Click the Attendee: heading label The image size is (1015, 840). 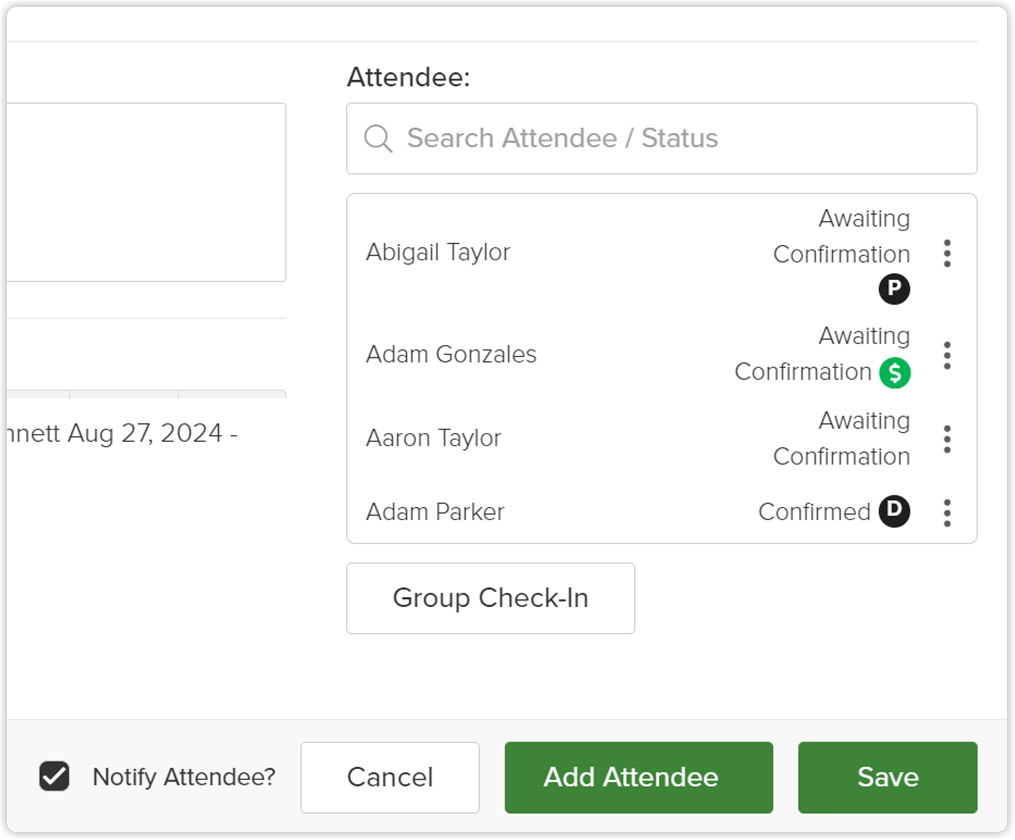pos(408,78)
